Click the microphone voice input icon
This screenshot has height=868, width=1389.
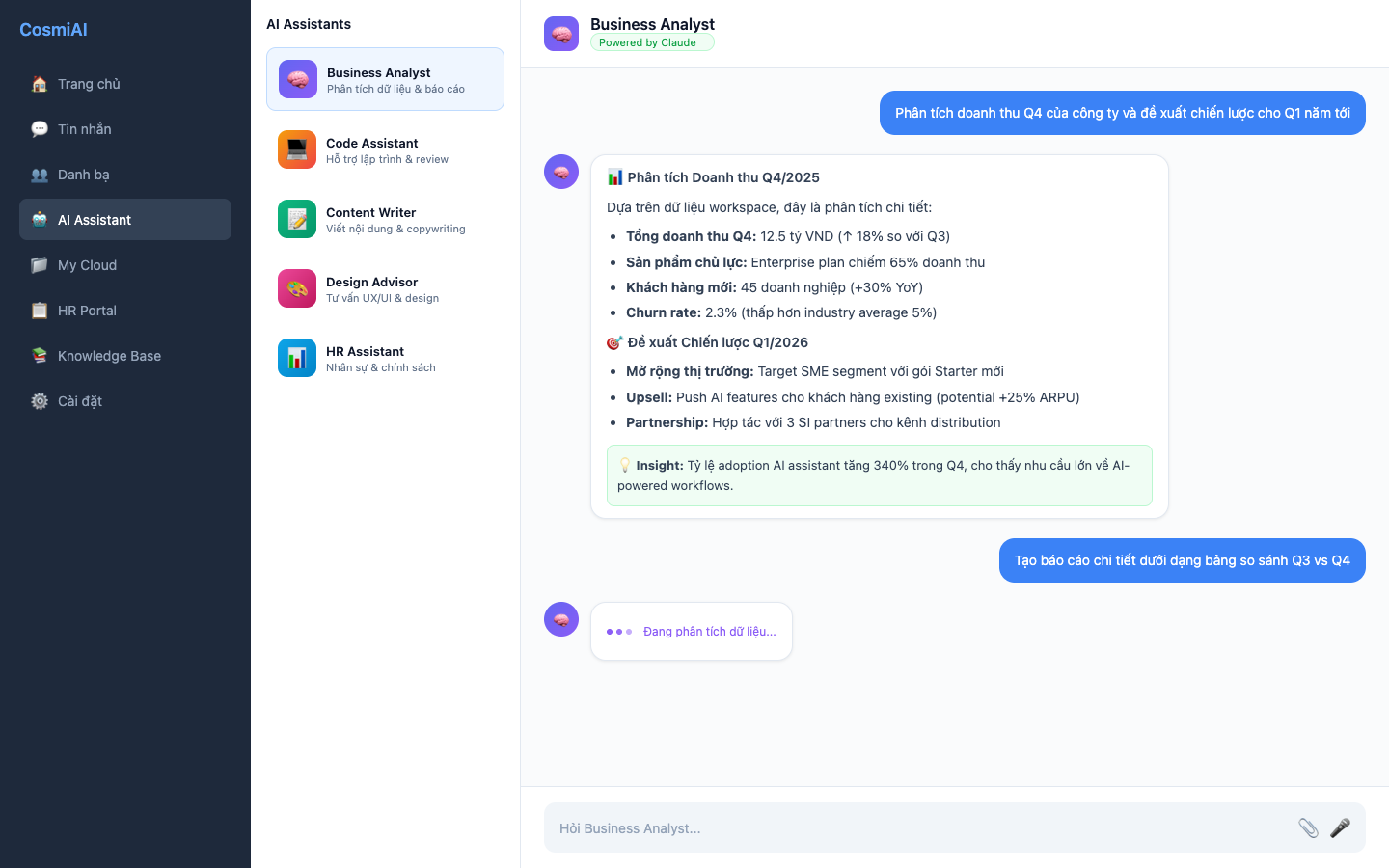[1340, 827]
